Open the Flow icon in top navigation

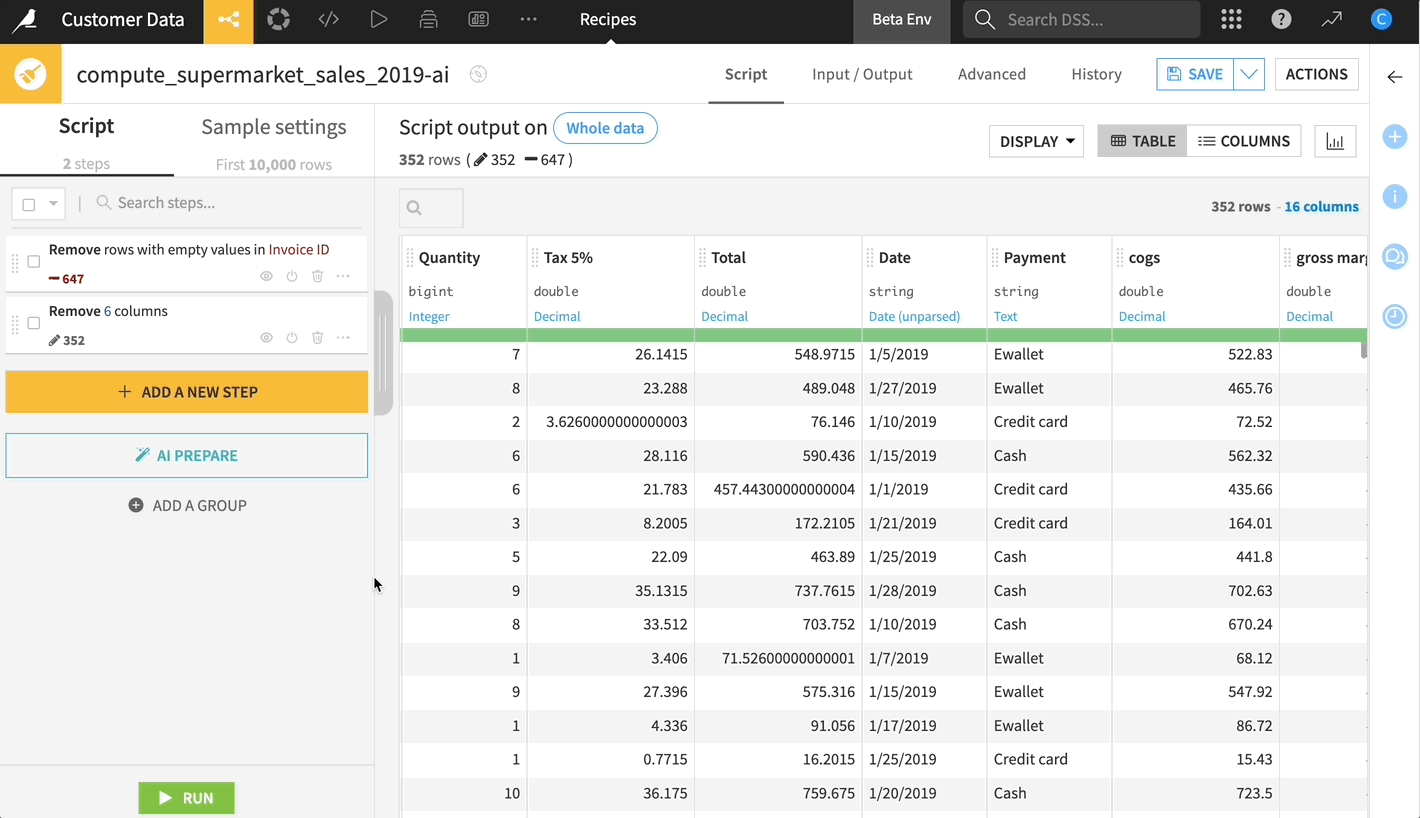pyautogui.click(x=228, y=20)
